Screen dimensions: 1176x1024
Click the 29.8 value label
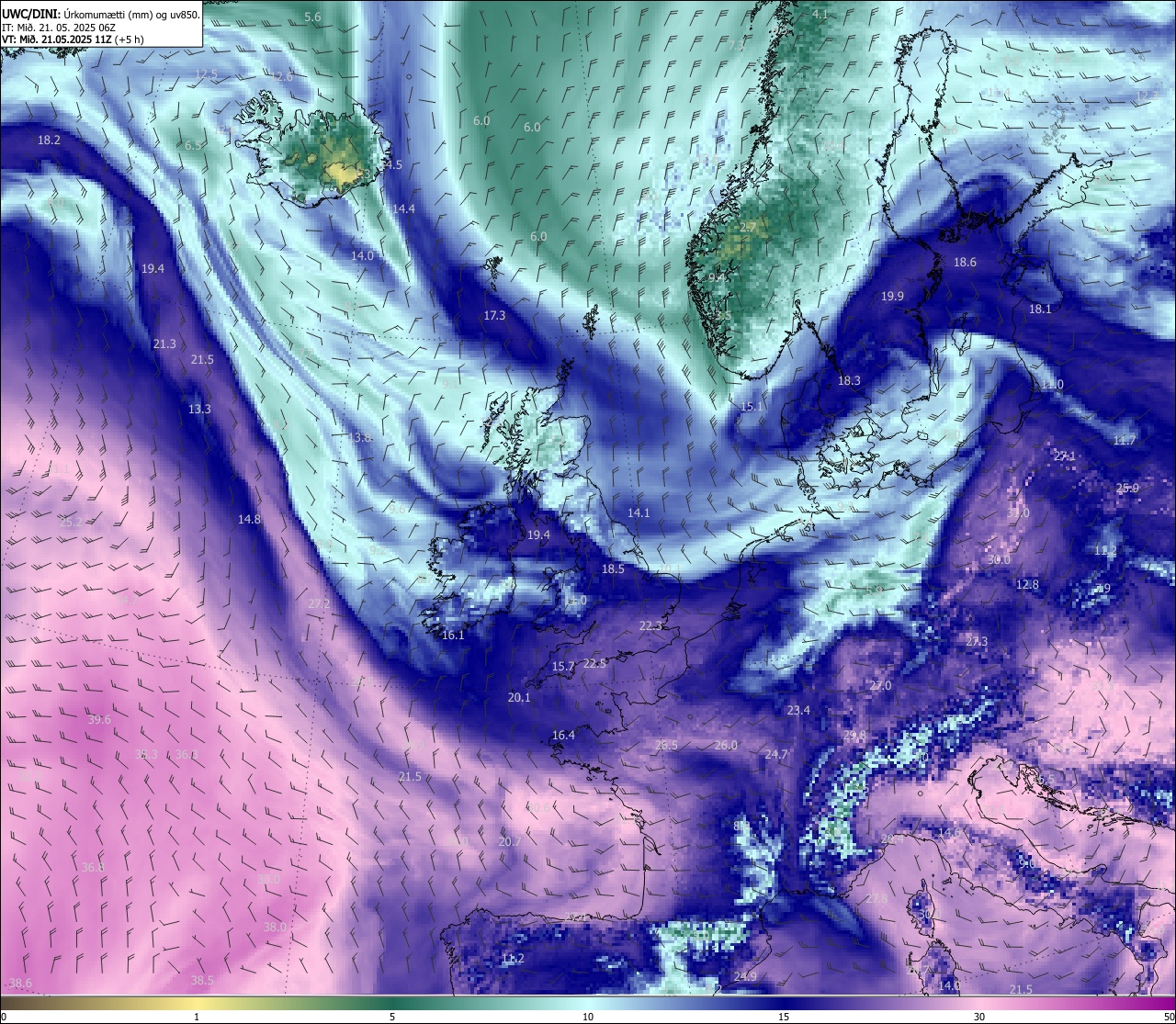pyautogui.click(x=854, y=737)
